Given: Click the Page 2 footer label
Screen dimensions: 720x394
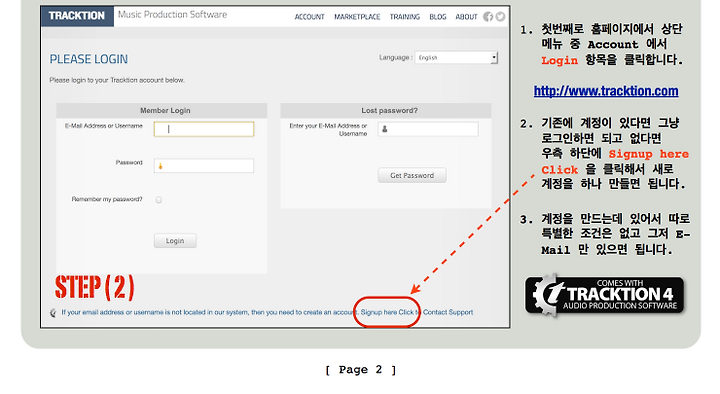Looking at the screenshot, I should pos(360,370).
